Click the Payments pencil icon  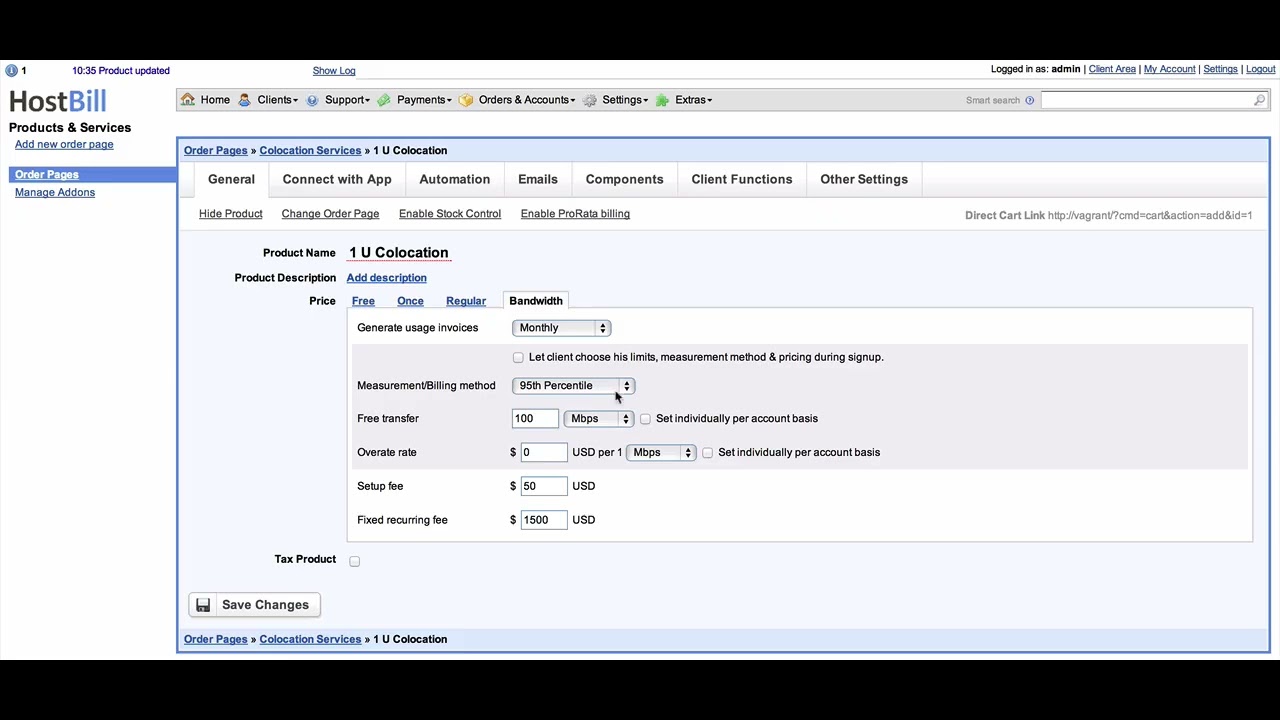pyautogui.click(x=384, y=100)
